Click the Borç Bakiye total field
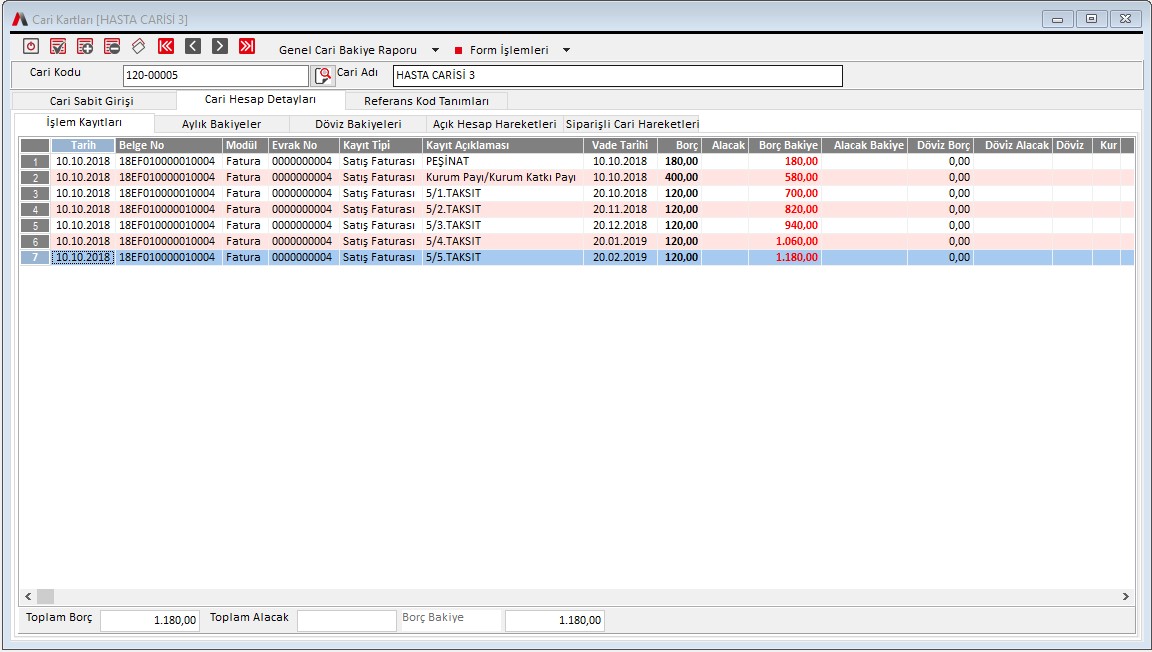Image resolution: width=1152 pixels, height=652 pixels. [555, 620]
